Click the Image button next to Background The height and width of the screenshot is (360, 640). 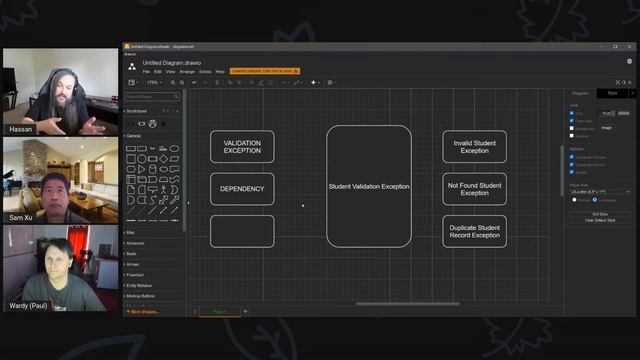click(x=606, y=128)
